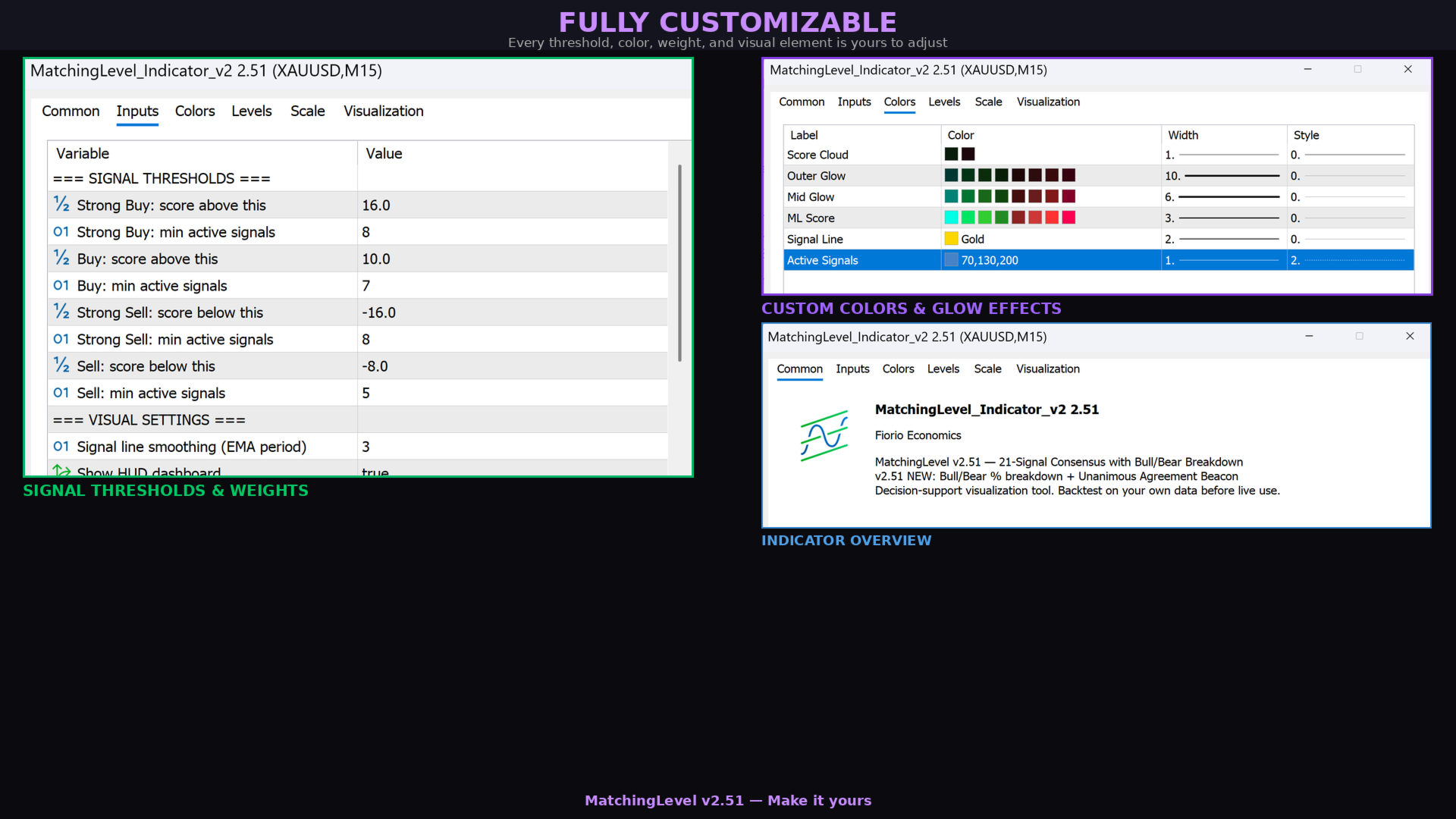Click the fraction icon beside Sell score below
The height and width of the screenshot is (819, 1456).
[x=61, y=366]
